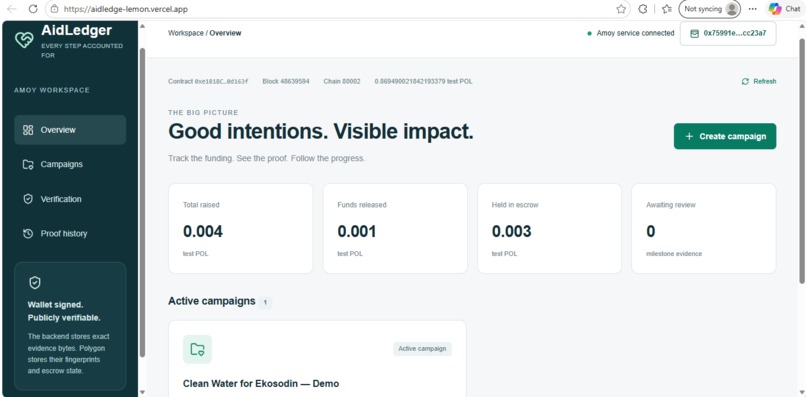Click the AidLedger heart logo icon

tap(24, 40)
